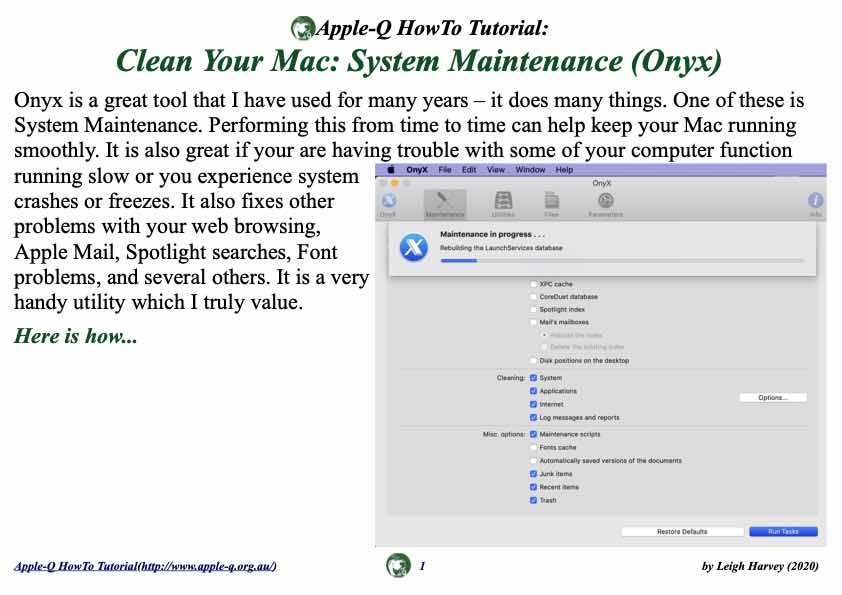Screen dimensions: 842x595
Task: Click the "Apple-Q HowTo Tutorial:" header text
Action: pos(432,28)
